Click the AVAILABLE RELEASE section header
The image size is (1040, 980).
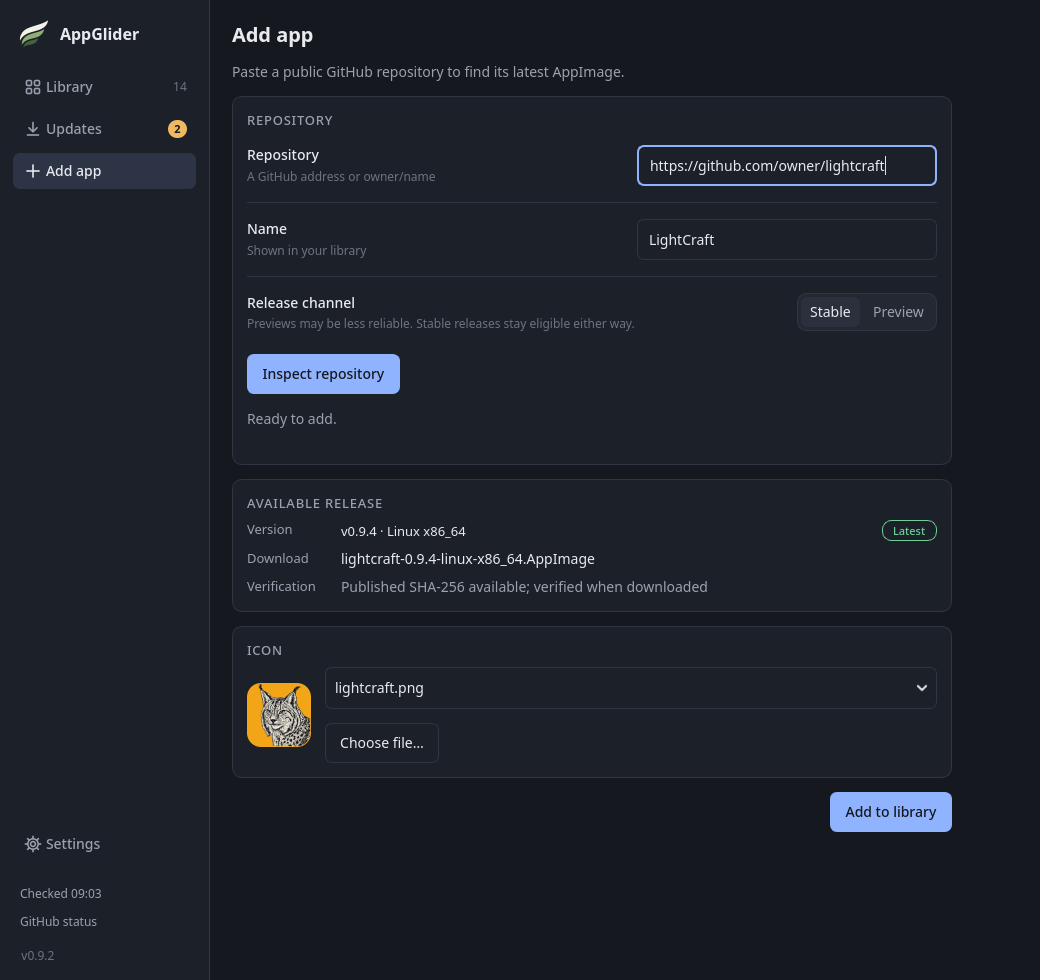[x=314, y=503]
